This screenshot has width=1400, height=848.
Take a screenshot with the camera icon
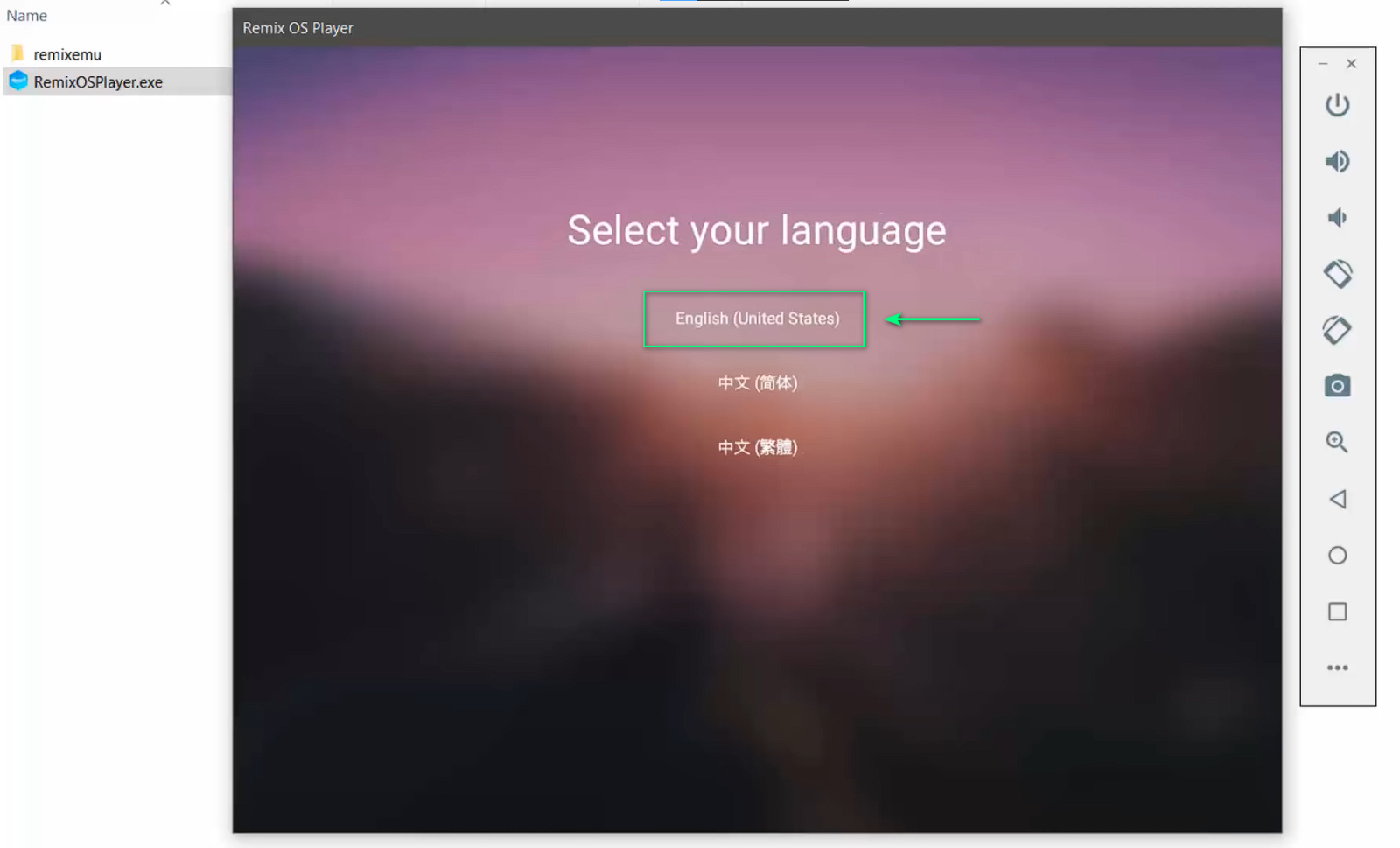pos(1337,386)
